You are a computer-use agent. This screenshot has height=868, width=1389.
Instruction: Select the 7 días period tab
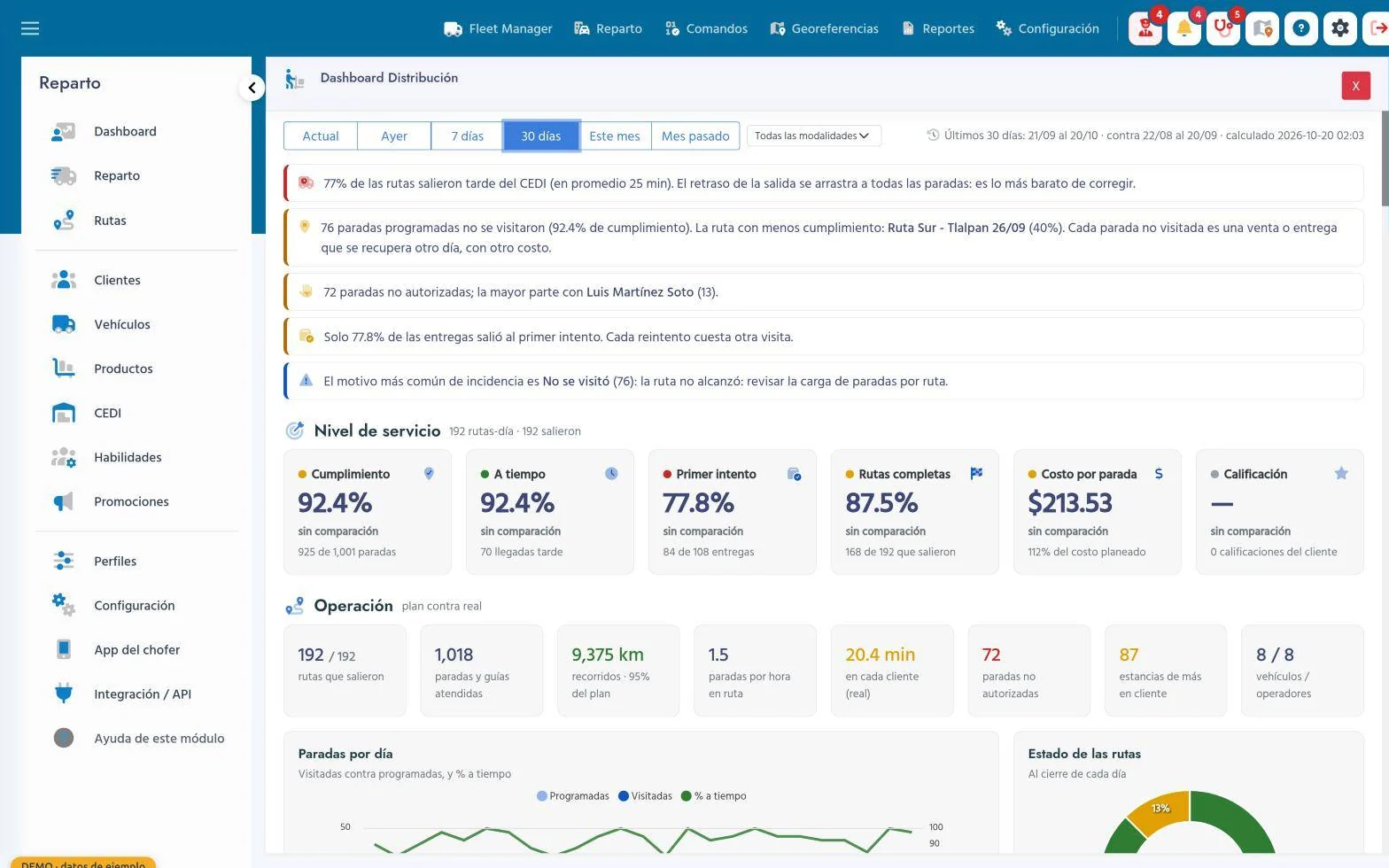[467, 136]
